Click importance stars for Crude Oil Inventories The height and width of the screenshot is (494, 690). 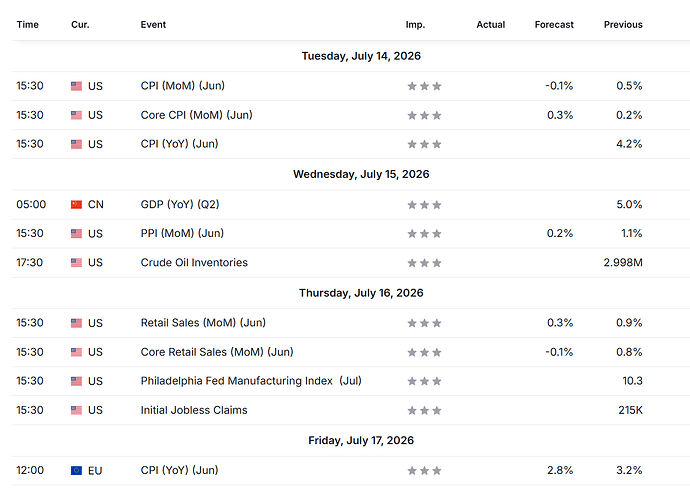click(x=424, y=263)
